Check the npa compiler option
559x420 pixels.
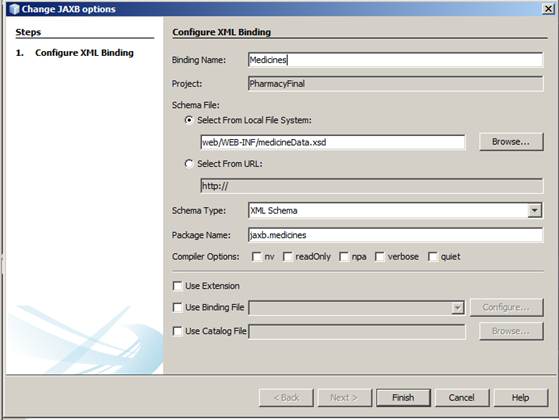(x=344, y=257)
